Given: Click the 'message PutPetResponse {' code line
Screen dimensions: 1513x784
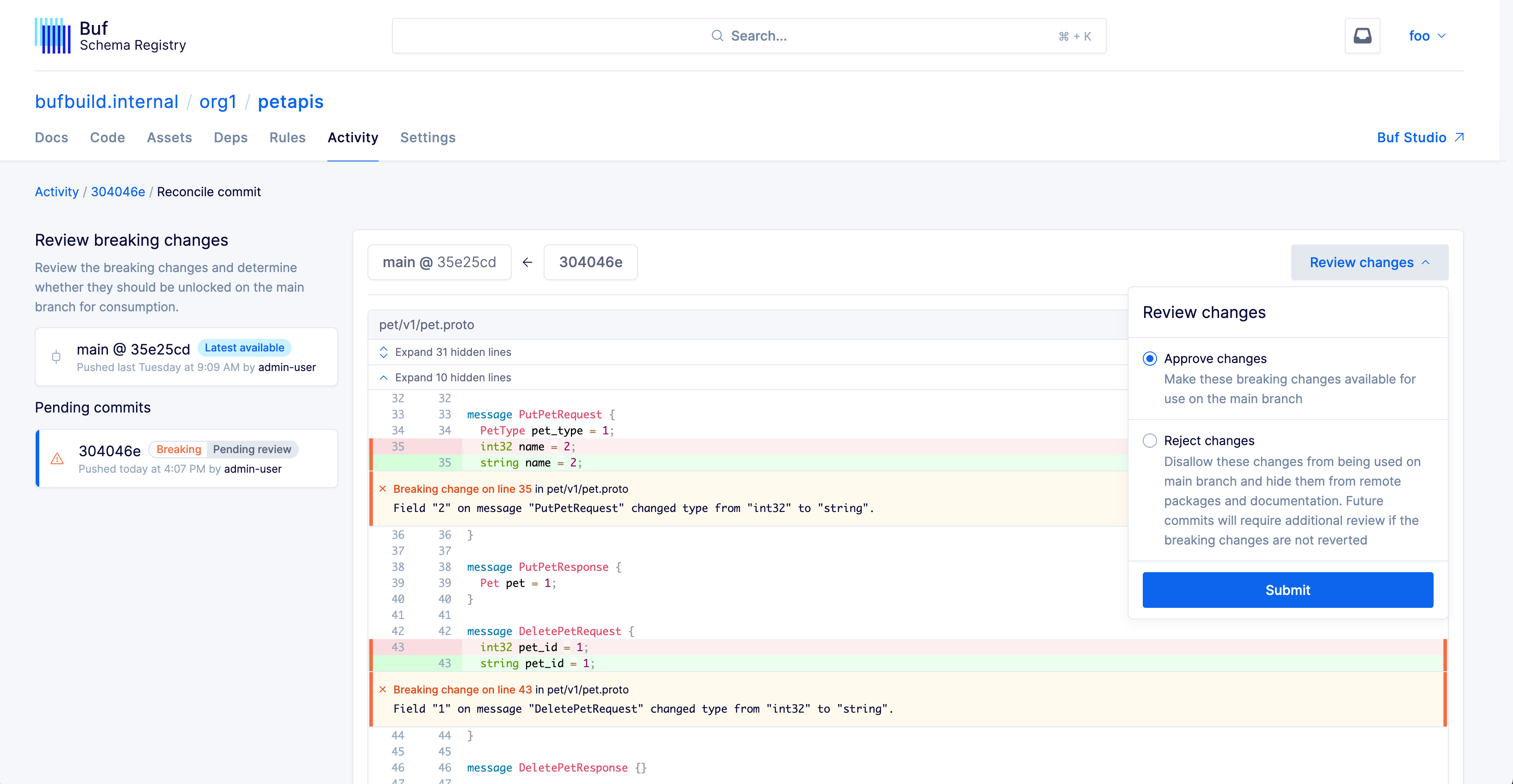Looking at the screenshot, I should 545,567.
